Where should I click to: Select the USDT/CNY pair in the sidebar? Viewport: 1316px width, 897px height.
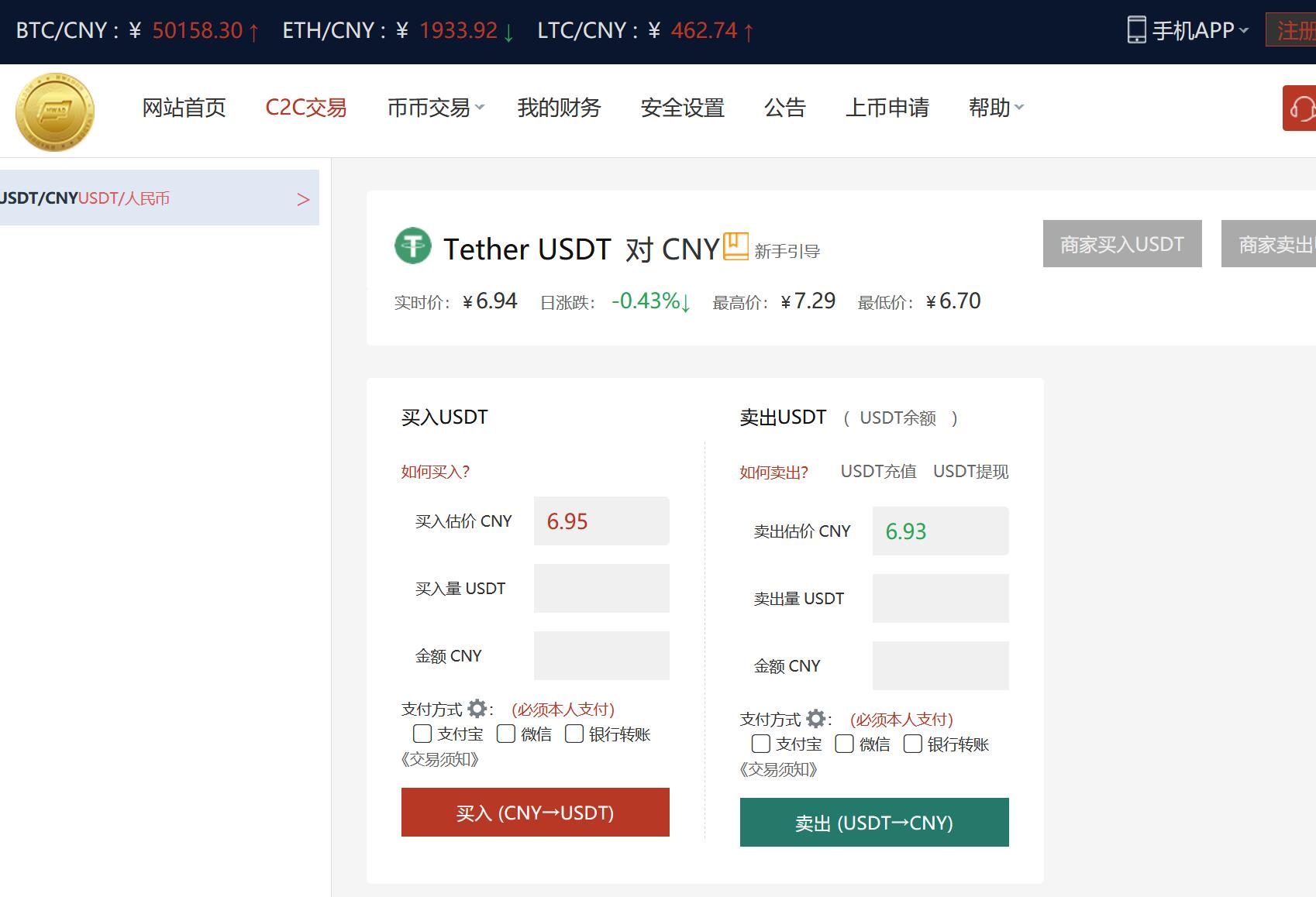coord(160,198)
